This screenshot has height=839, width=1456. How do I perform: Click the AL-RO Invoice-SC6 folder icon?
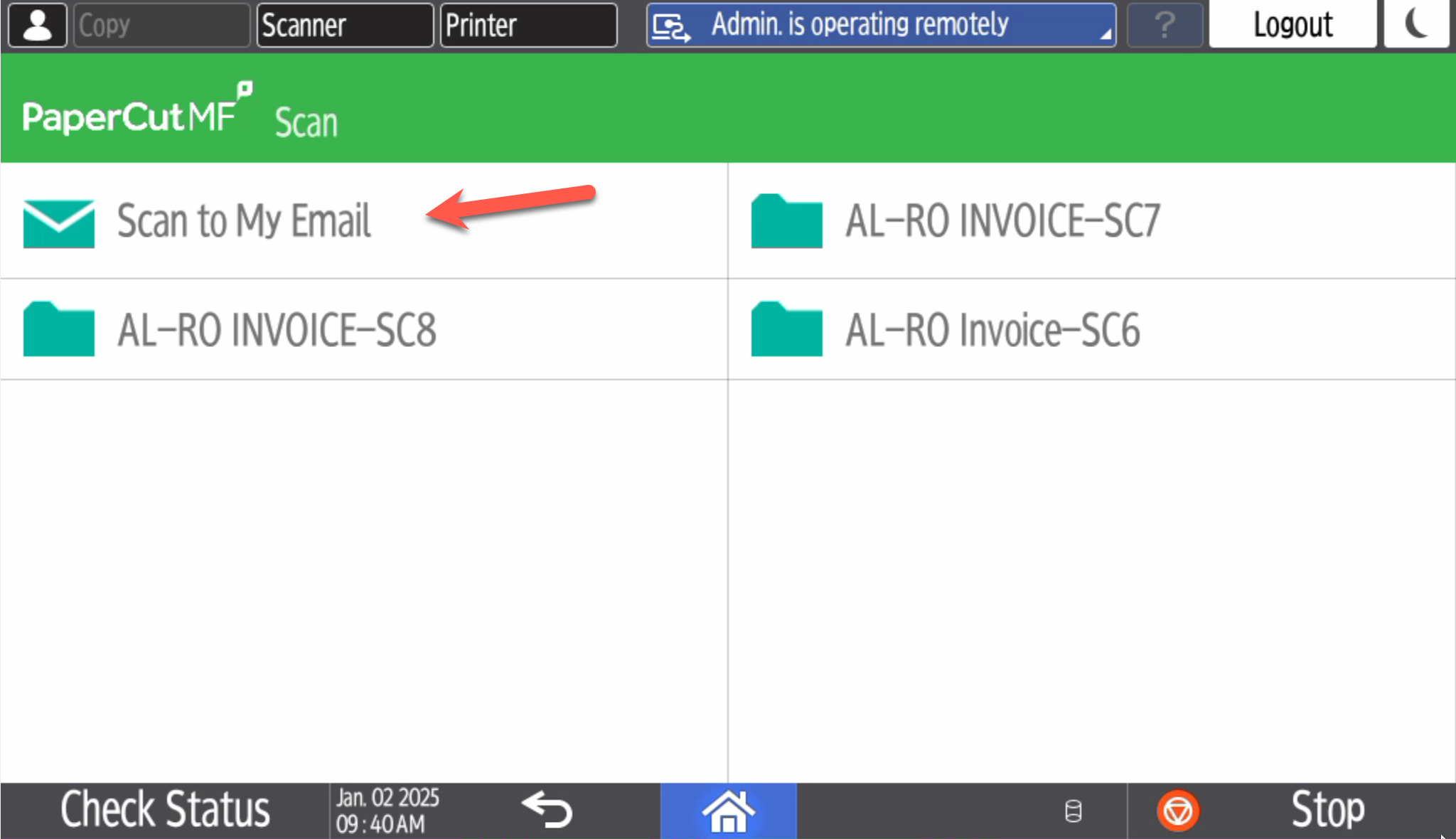[x=786, y=329]
